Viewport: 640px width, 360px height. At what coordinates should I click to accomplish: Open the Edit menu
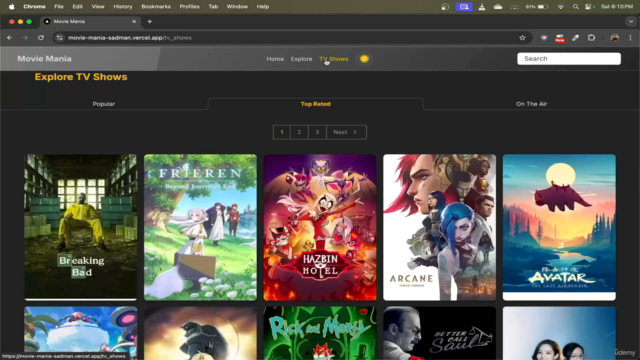click(x=78, y=7)
